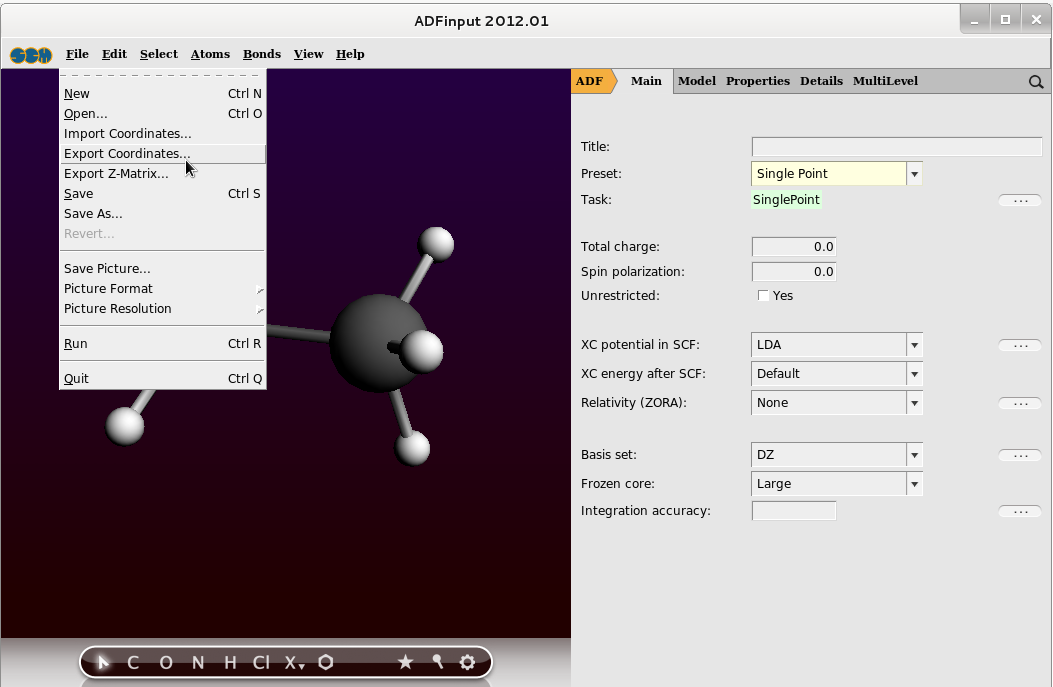
Task: Open the XC potential in SCF dropdown
Action: tap(914, 345)
